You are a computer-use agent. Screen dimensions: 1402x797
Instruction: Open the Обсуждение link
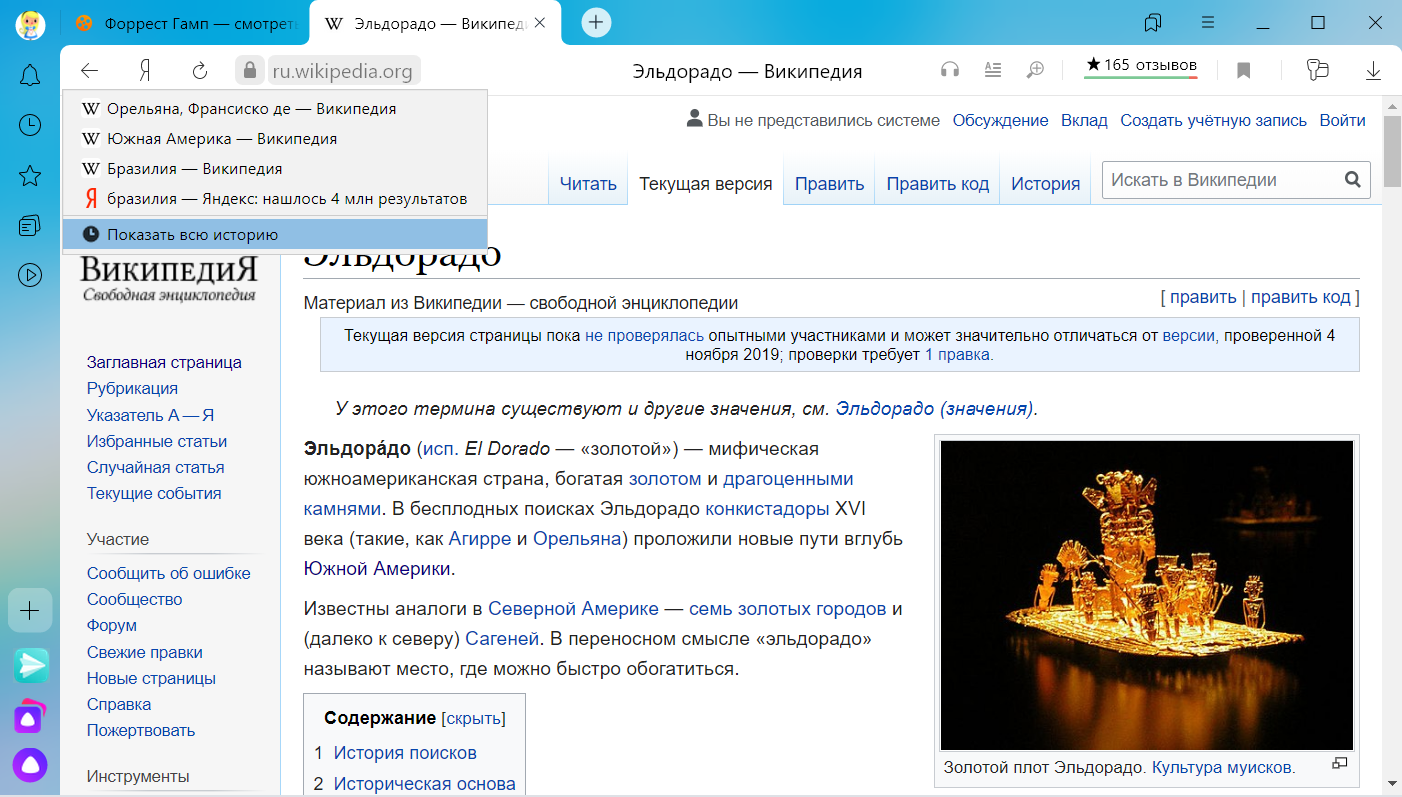tap(1000, 120)
